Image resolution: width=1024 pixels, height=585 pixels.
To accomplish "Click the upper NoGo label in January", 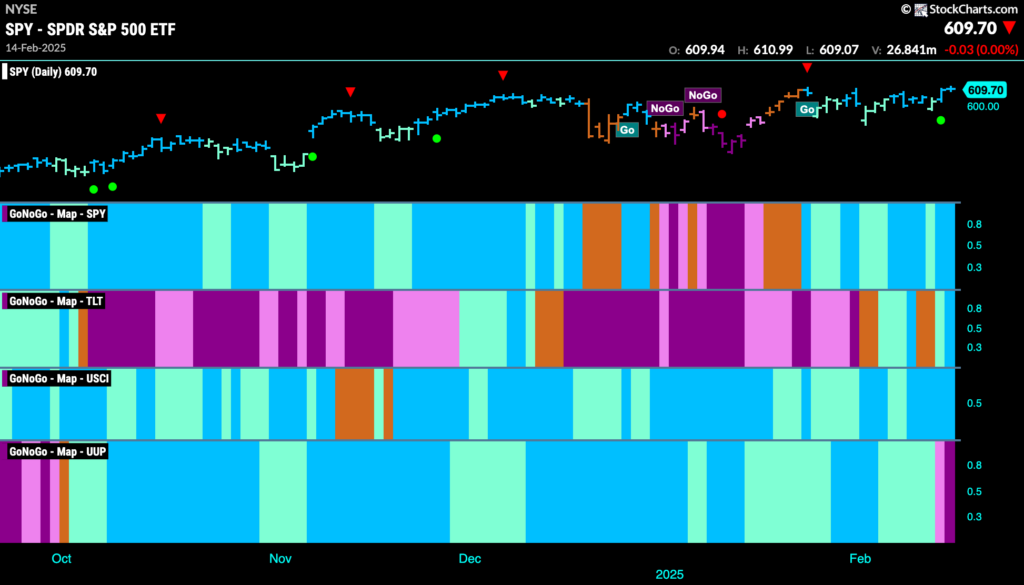I will pyautogui.click(x=703, y=95).
